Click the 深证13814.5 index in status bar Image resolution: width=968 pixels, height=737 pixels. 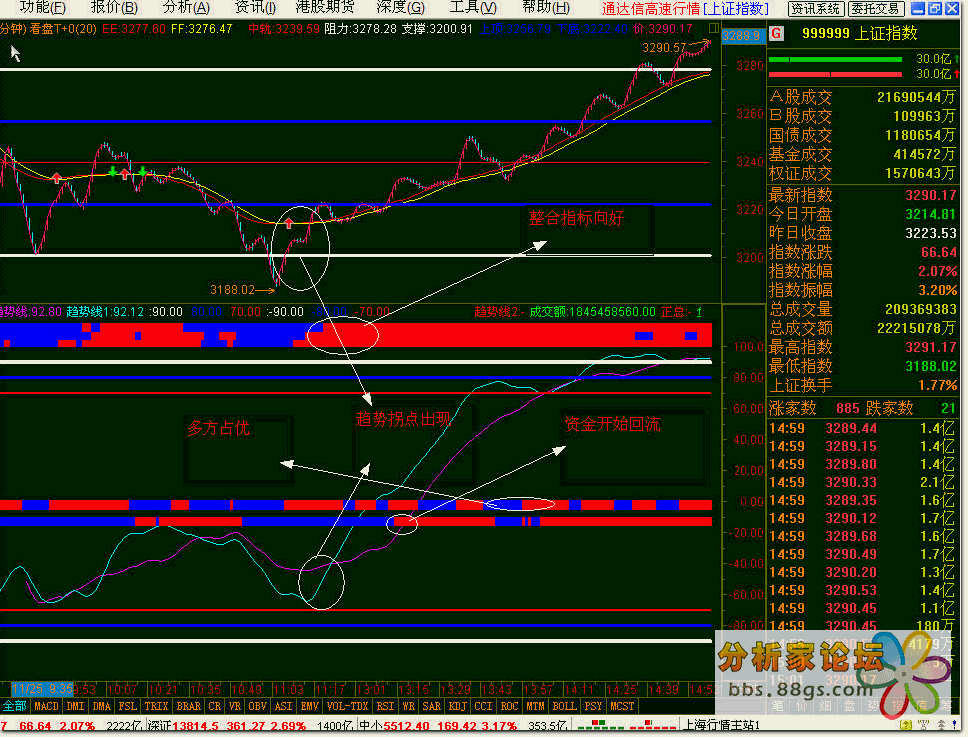(x=181, y=726)
